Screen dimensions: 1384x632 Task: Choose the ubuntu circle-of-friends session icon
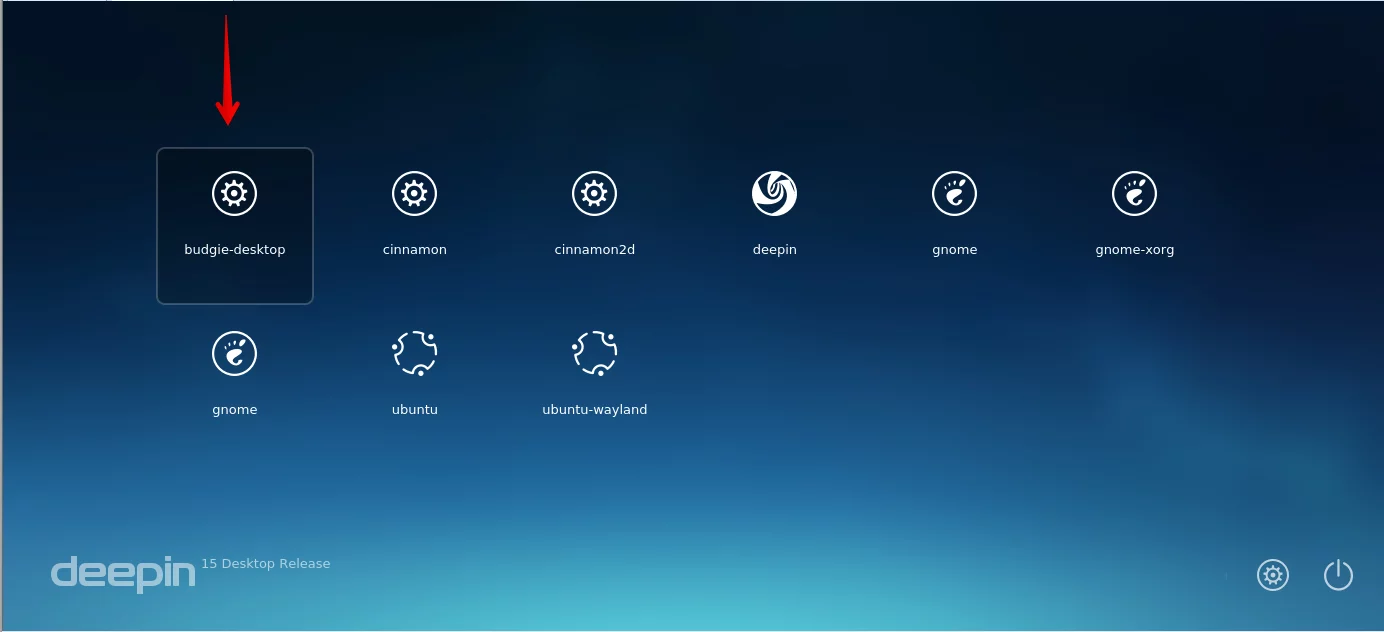coord(415,353)
